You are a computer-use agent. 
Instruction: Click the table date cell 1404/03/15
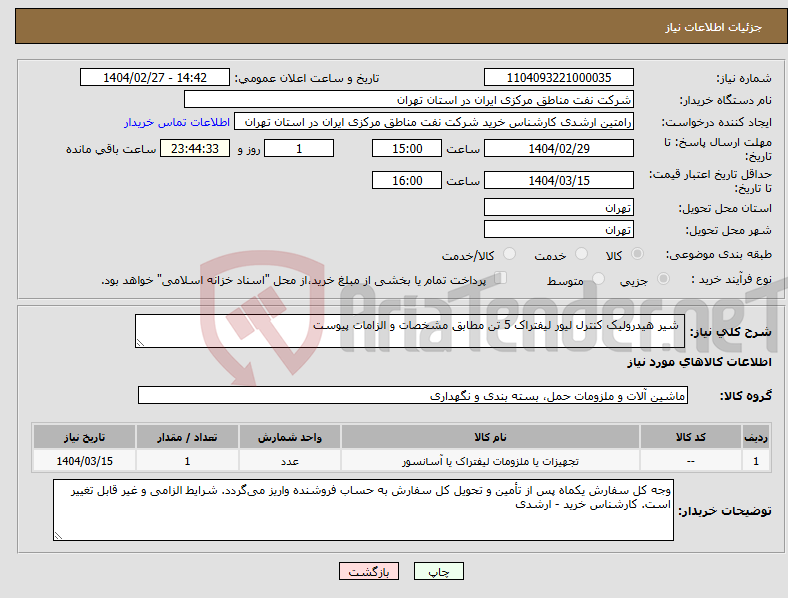(x=84, y=461)
